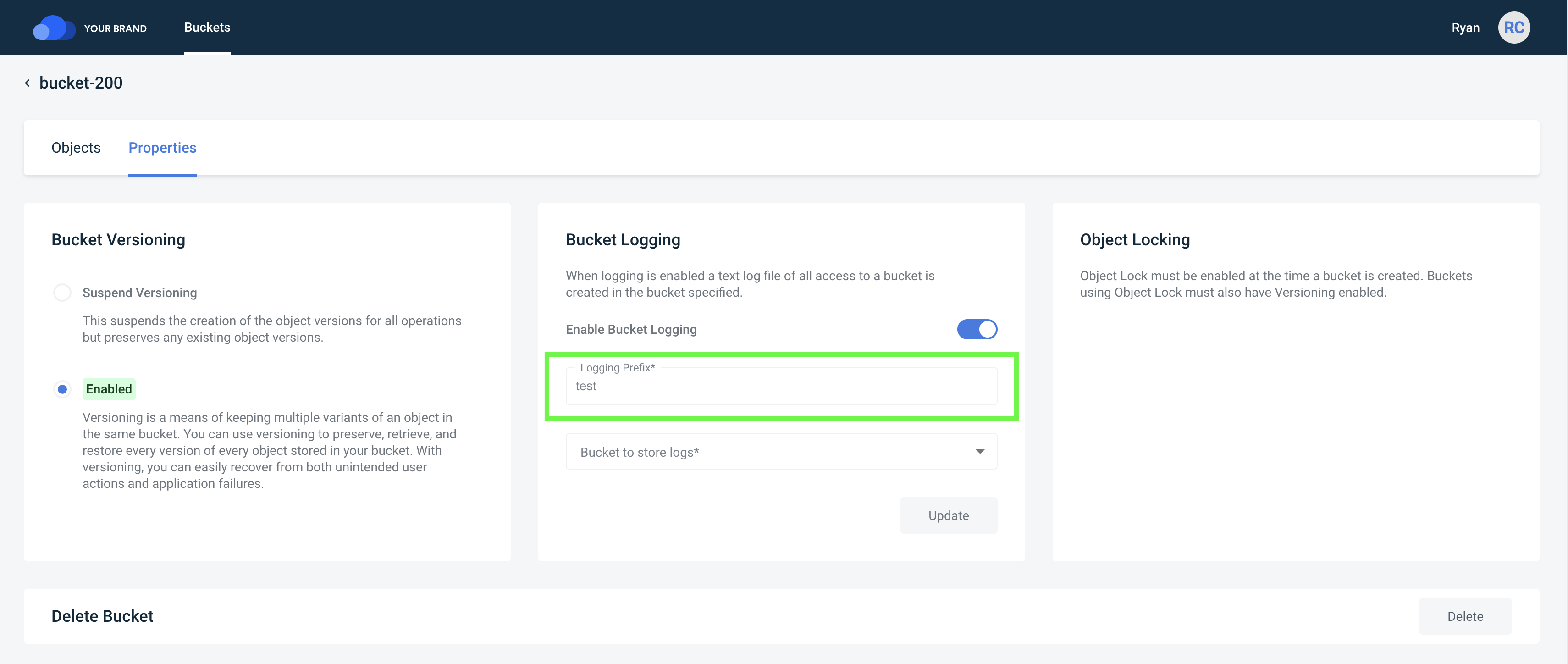Click the Delete Bucket heading

[x=102, y=616]
